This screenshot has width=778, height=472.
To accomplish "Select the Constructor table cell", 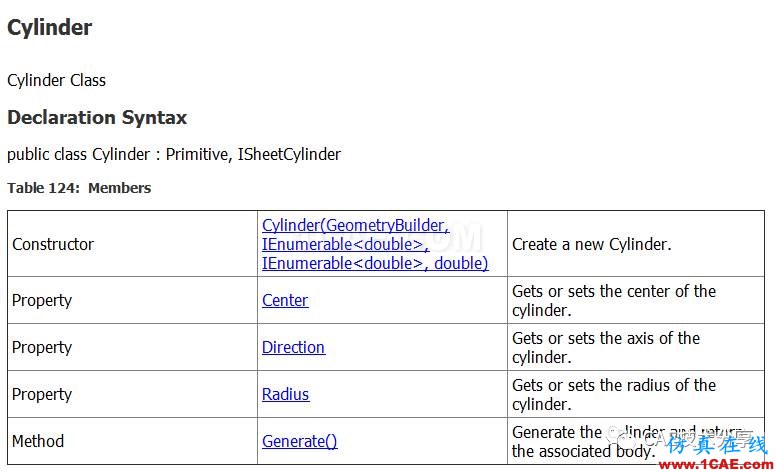I will coord(132,244).
